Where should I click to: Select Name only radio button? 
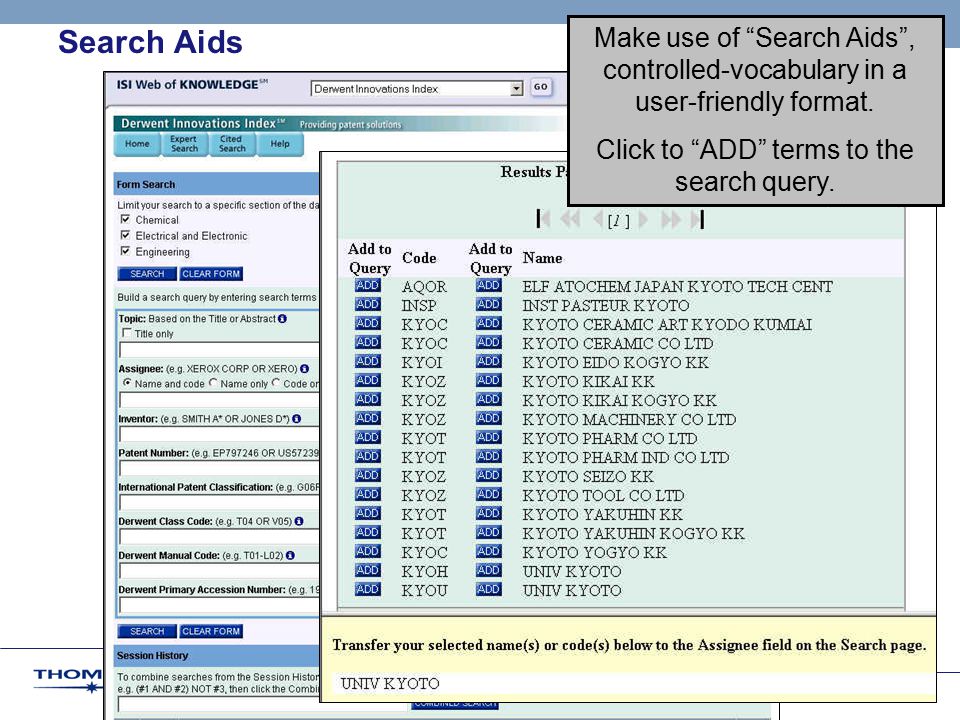213,383
